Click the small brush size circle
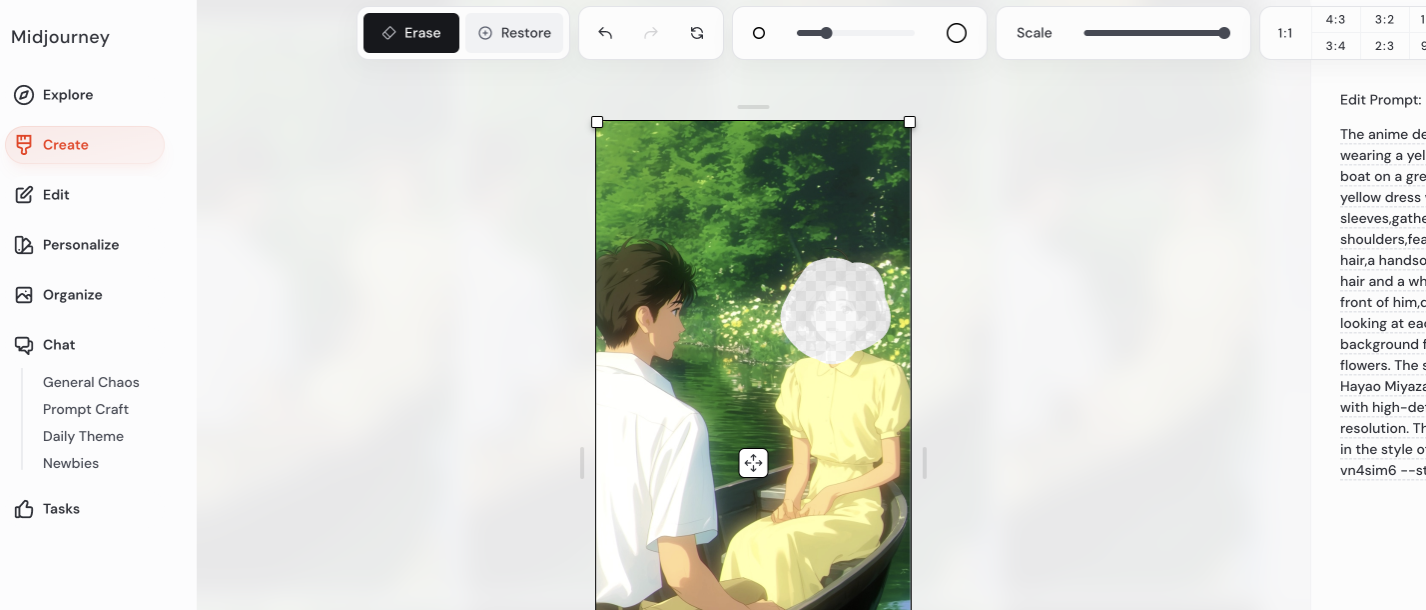Viewport: 1426px width, 610px height. pos(759,33)
